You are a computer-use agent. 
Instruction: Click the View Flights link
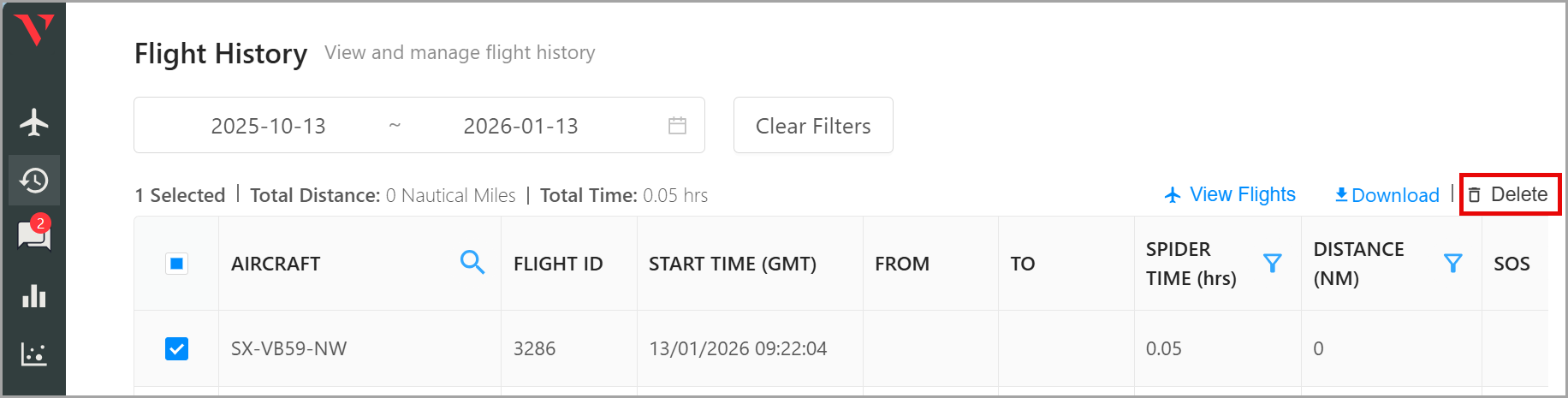click(1230, 195)
